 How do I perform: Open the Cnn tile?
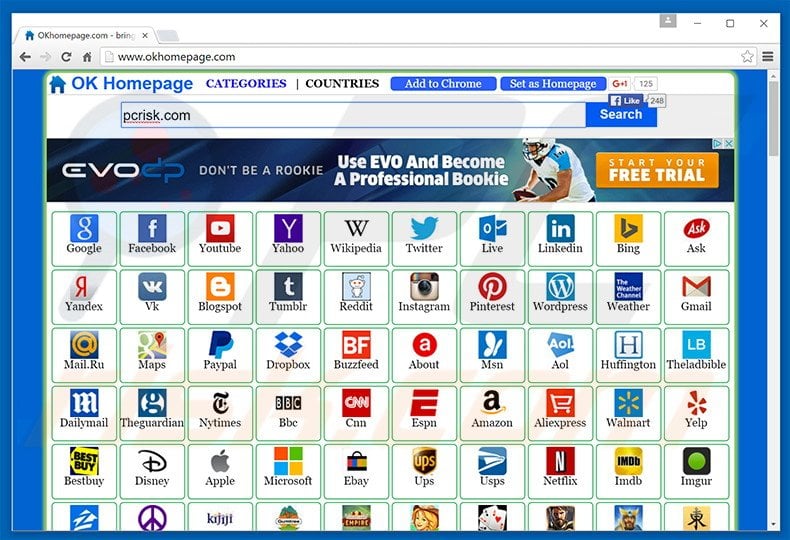[356, 413]
